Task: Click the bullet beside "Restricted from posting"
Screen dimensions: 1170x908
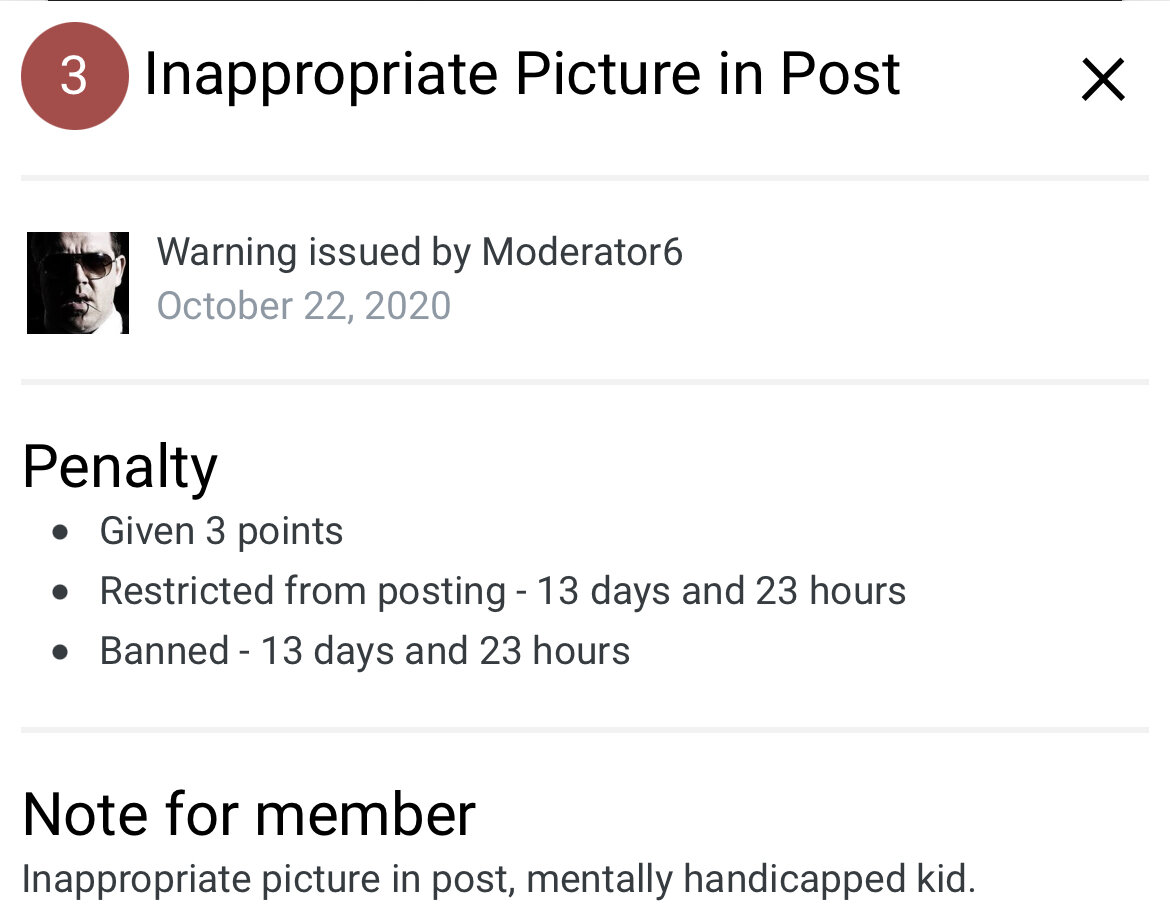Action: tap(61, 592)
